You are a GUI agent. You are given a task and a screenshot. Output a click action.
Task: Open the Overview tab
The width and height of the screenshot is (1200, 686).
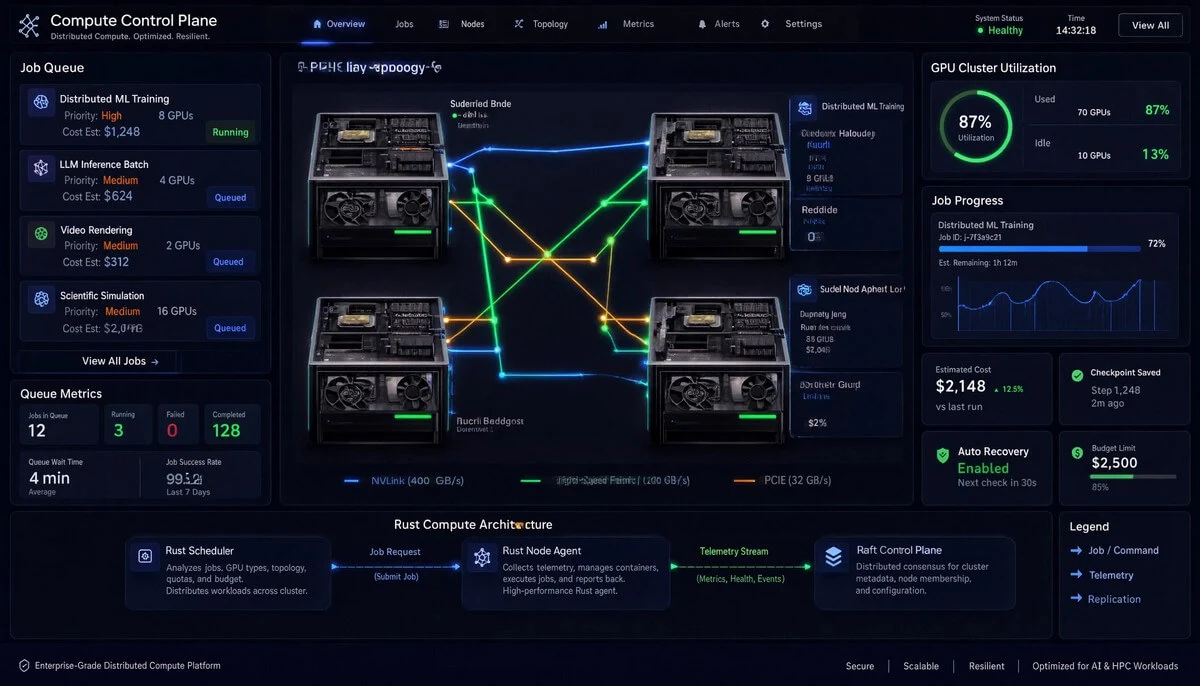(338, 24)
